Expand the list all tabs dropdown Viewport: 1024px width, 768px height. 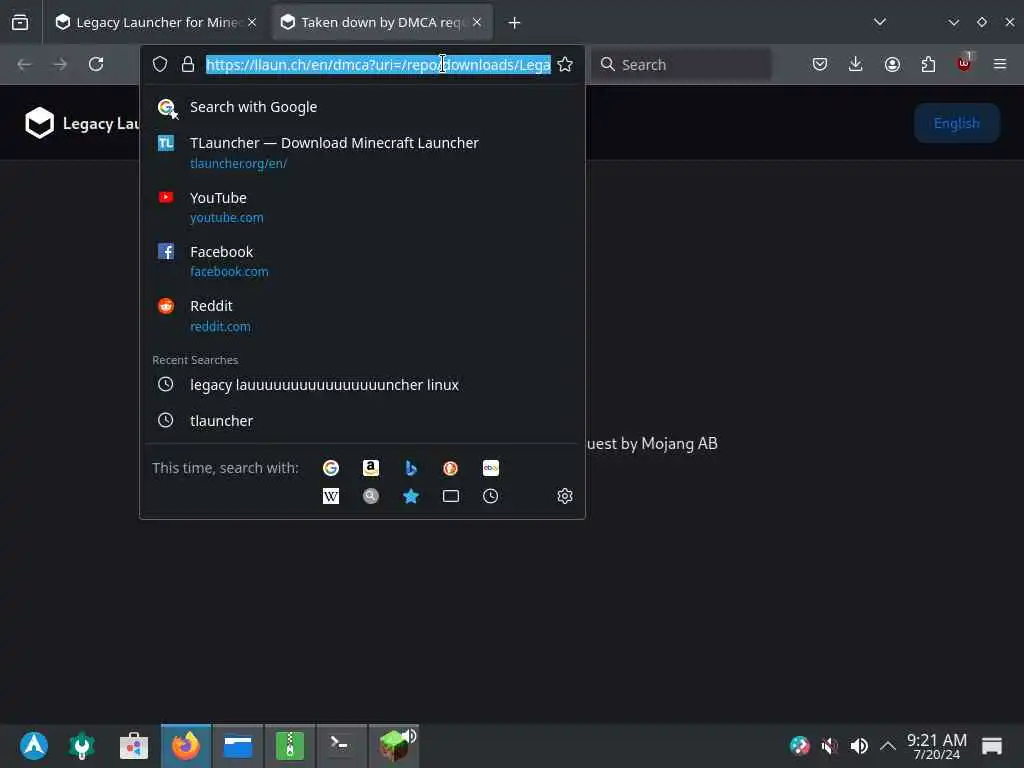tap(880, 22)
